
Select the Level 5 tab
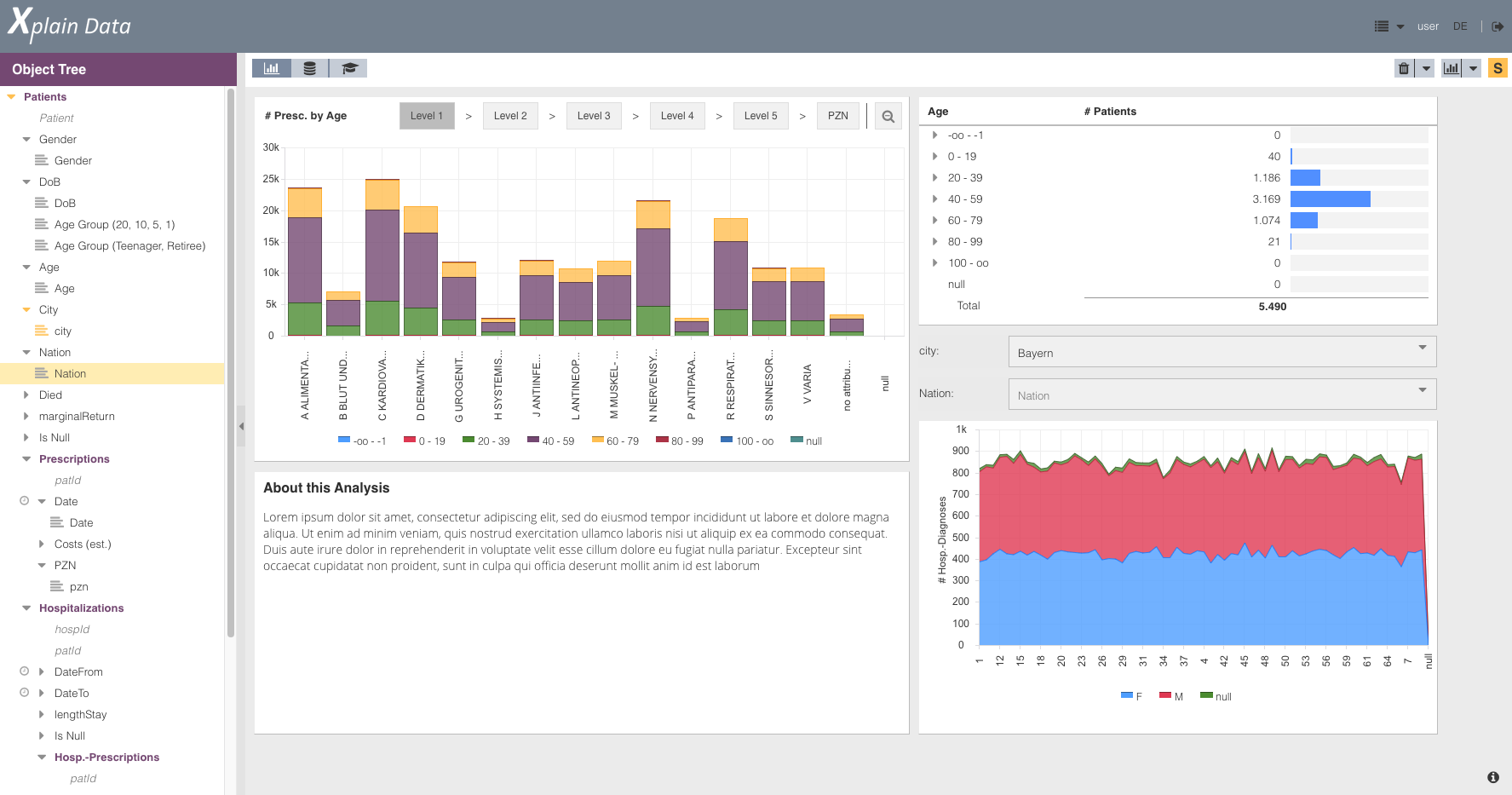click(761, 116)
